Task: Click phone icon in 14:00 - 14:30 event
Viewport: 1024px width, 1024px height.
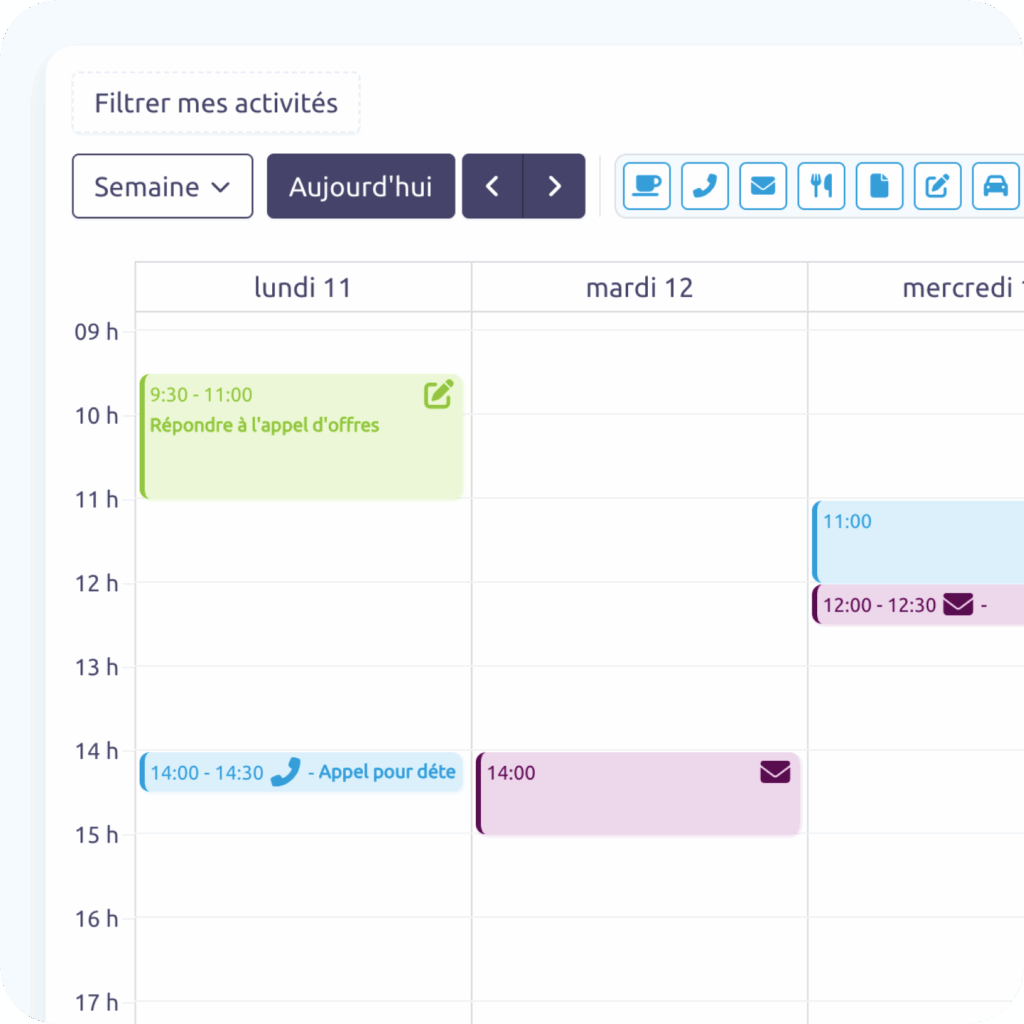Action: (285, 772)
